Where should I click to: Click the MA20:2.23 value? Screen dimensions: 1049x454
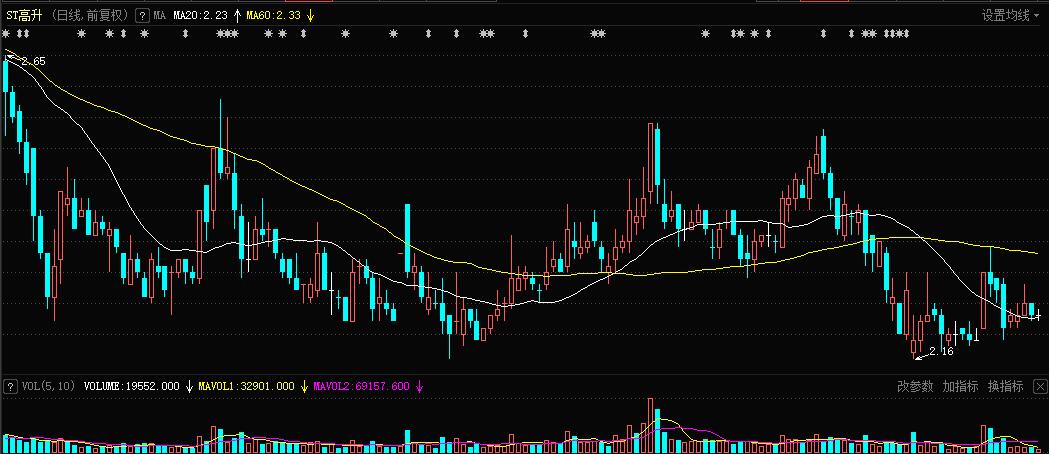[x=200, y=15]
